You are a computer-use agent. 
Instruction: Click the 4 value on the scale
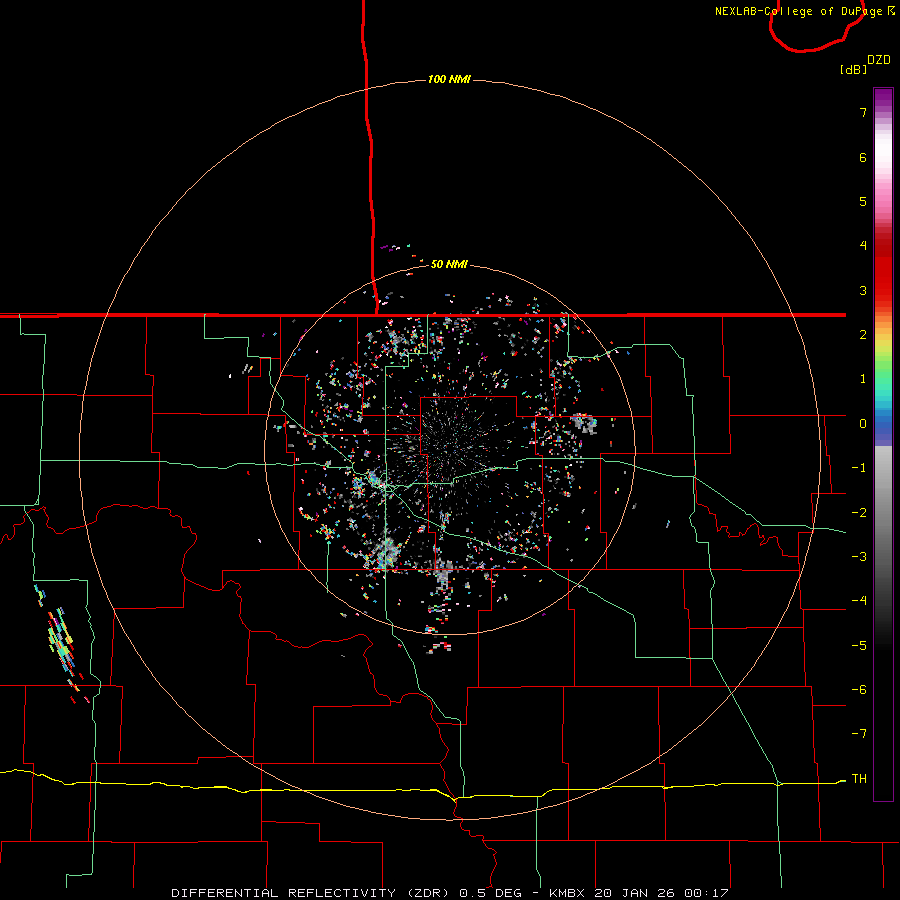pyautogui.click(x=863, y=246)
